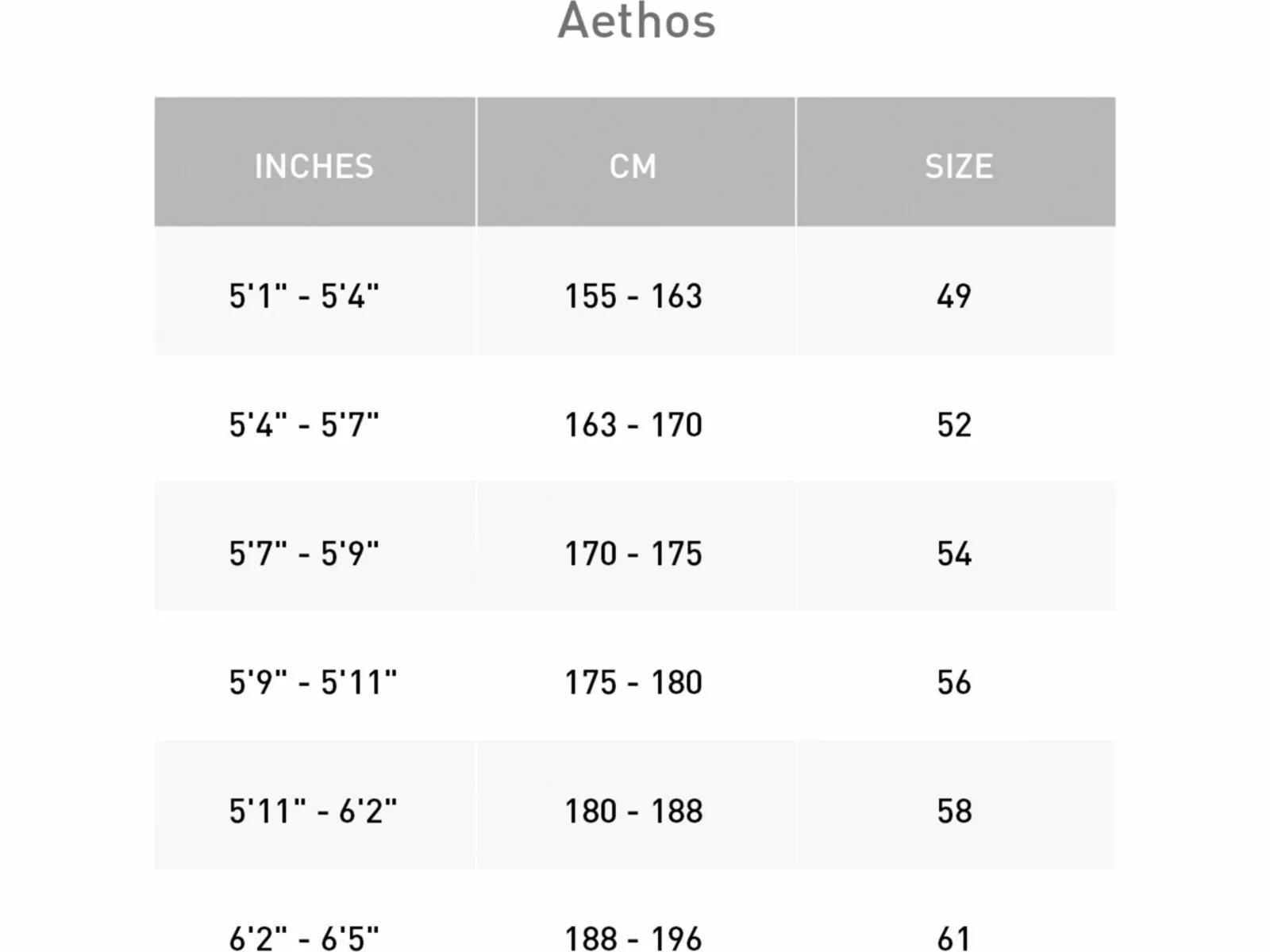The width and height of the screenshot is (1270, 952).
Task: Select the 5'1" - 5'4" height cell
Action: pos(304,296)
